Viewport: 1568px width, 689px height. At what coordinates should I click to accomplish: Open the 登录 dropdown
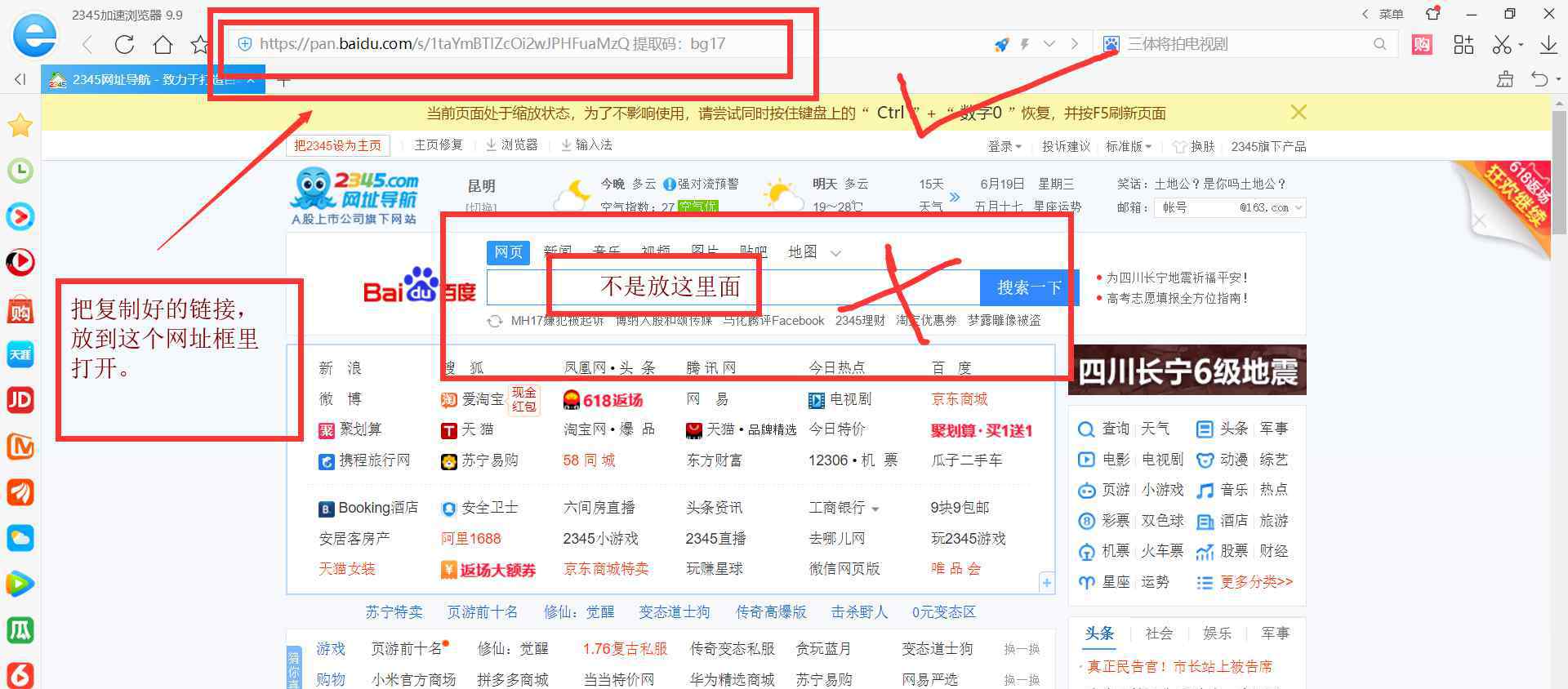[1004, 146]
